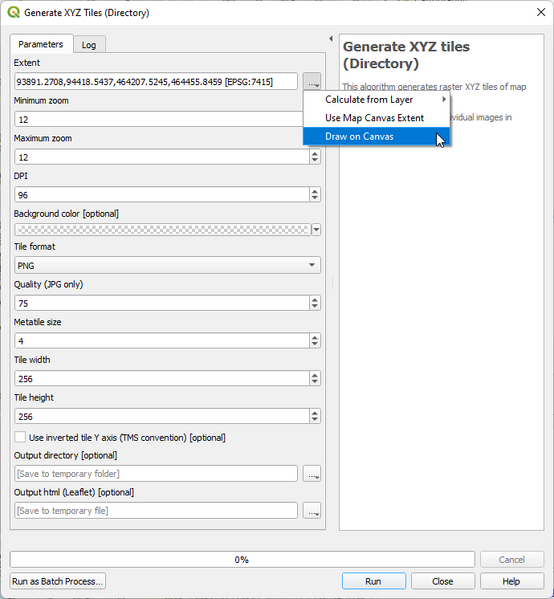Screen dimensions: 554x599
Task: Expand Calculate from Layer submenu
Action: [x=376, y=100]
